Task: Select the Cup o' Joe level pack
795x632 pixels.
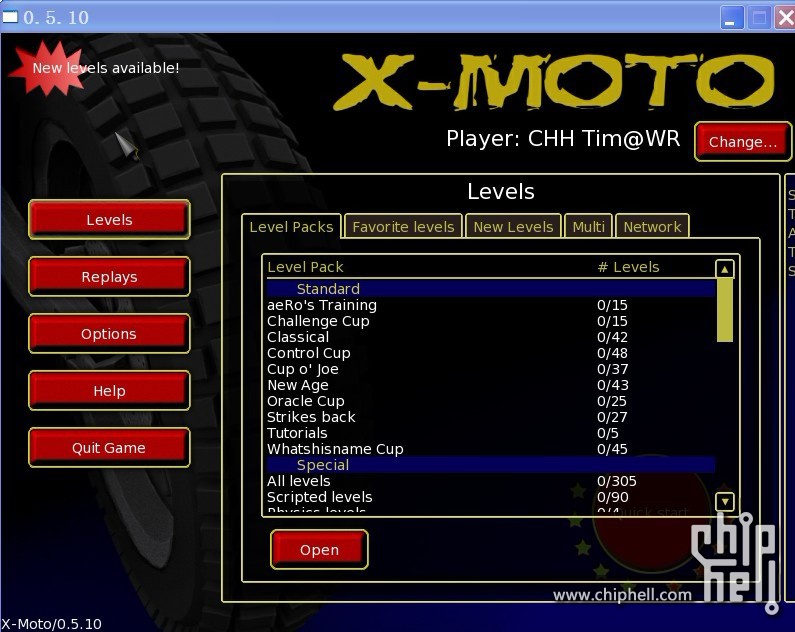Action: [491, 369]
